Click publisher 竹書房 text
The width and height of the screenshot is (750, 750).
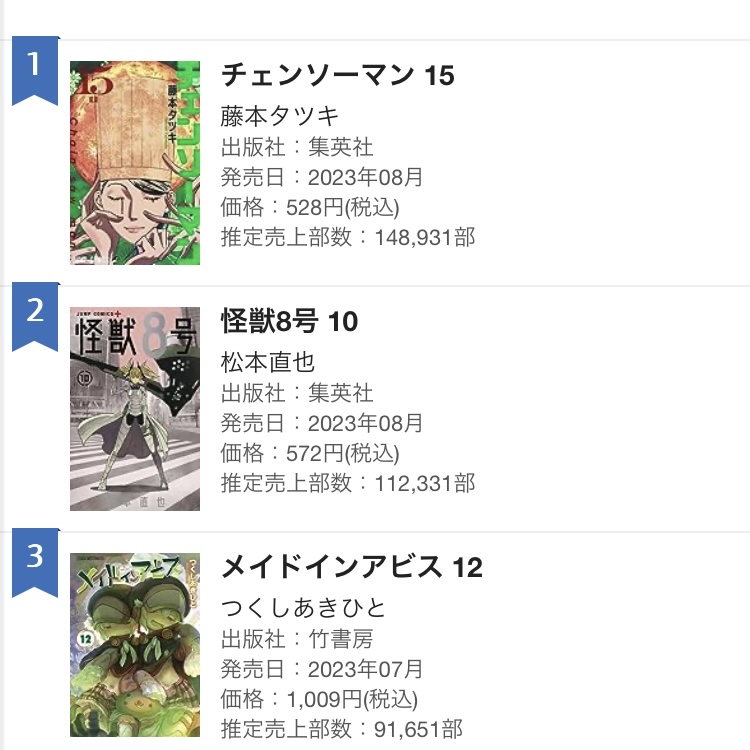coord(341,640)
